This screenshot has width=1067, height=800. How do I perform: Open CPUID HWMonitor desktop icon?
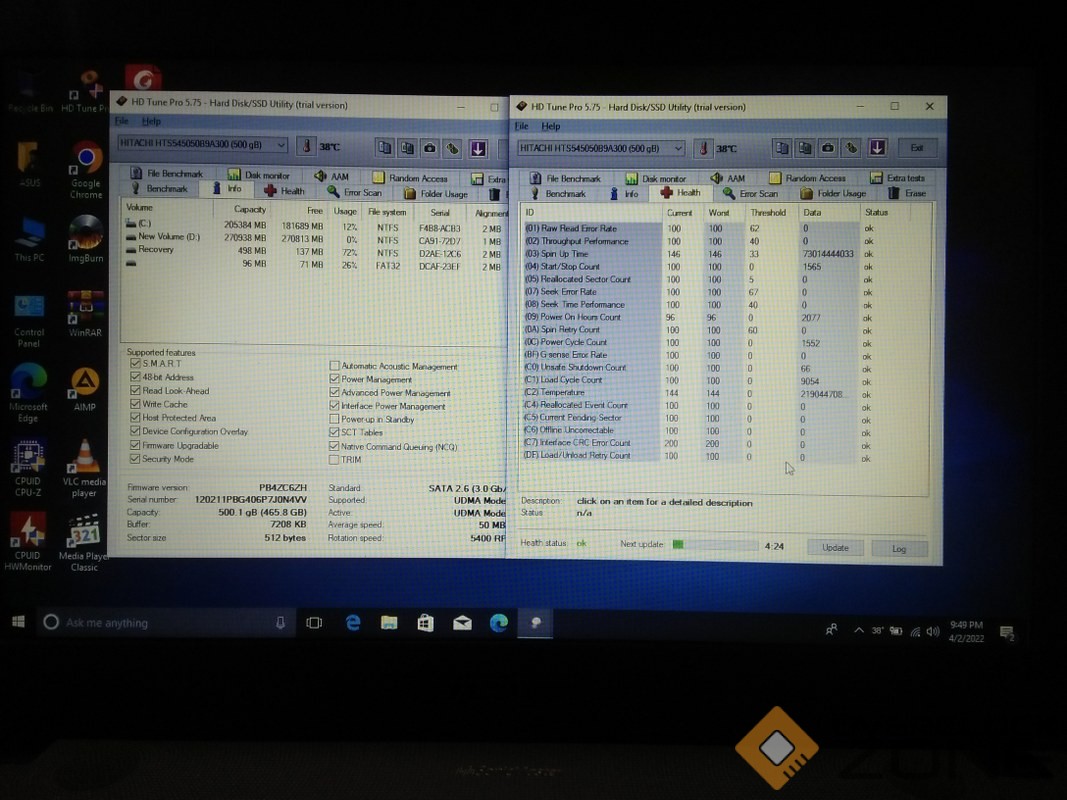tap(27, 542)
